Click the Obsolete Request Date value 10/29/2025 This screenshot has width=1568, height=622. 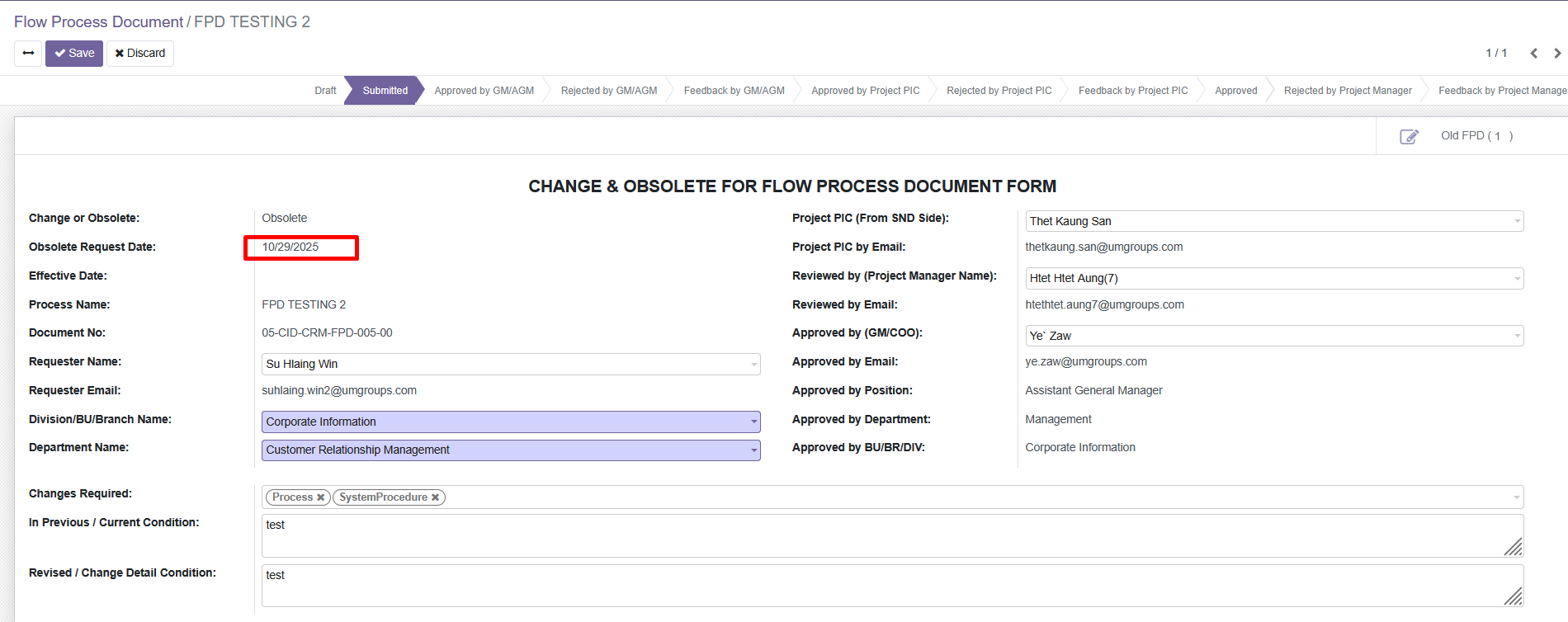(290, 247)
